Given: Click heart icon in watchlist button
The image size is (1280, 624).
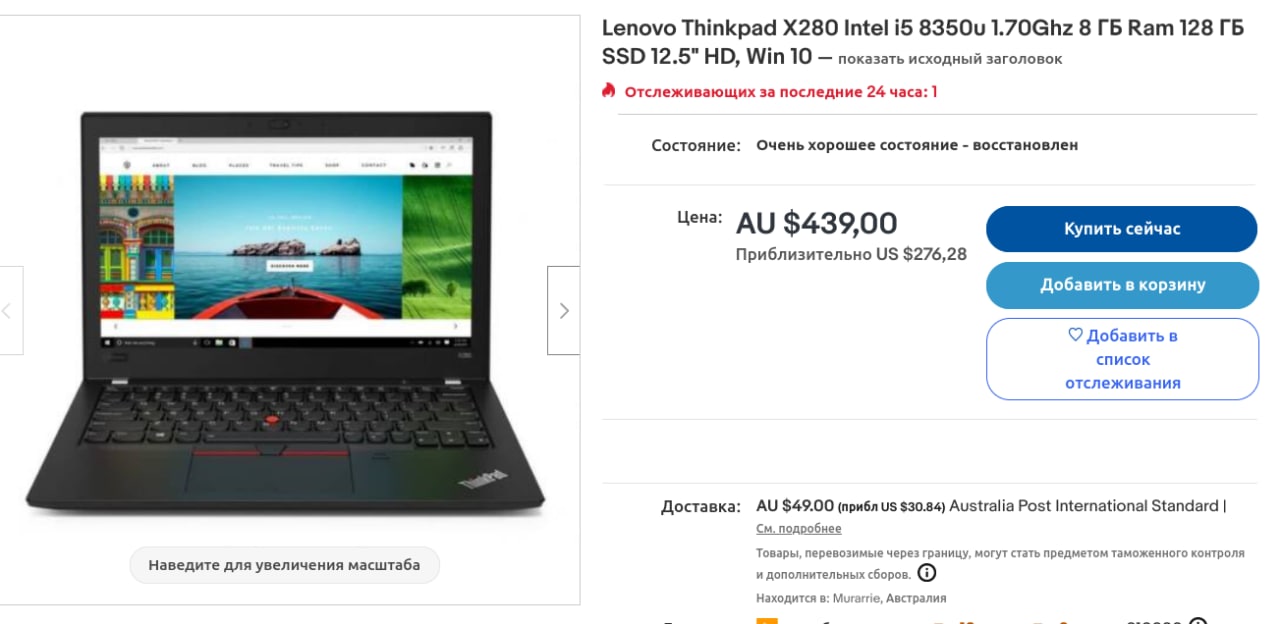Looking at the screenshot, I should [x=1075, y=335].
